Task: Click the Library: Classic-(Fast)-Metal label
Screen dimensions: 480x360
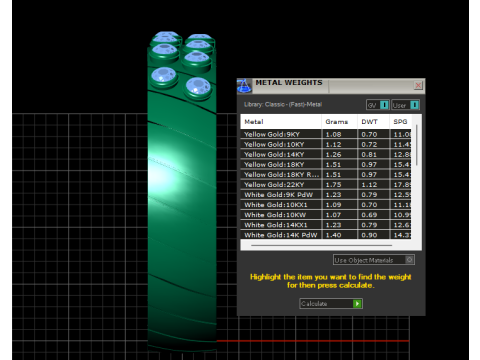Action: [x=283, y=104]
